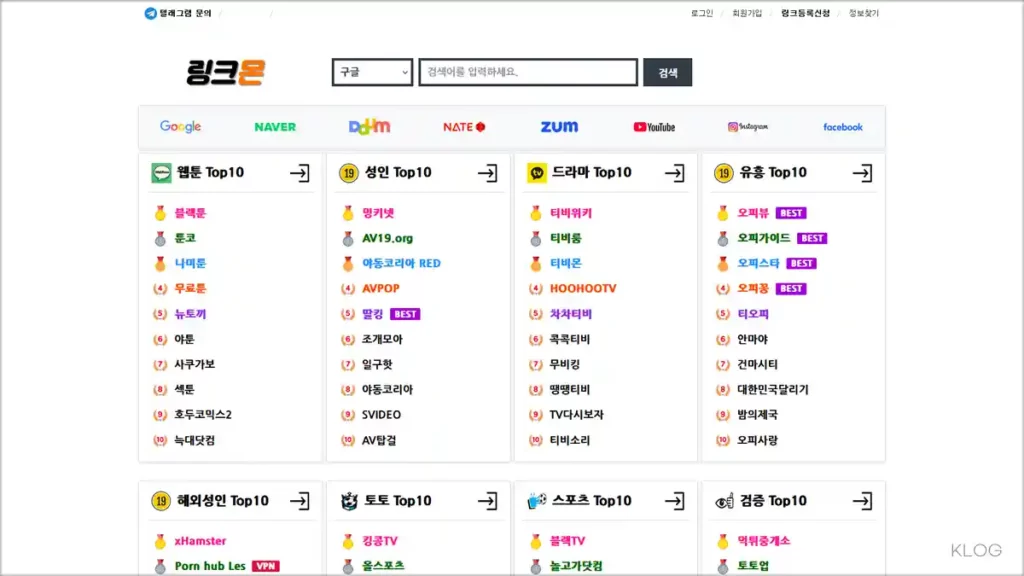The height and width of the screenshot is (576, 1024).
Task: Open 나미툰 in the webtoon list
Action: [190, 263]
